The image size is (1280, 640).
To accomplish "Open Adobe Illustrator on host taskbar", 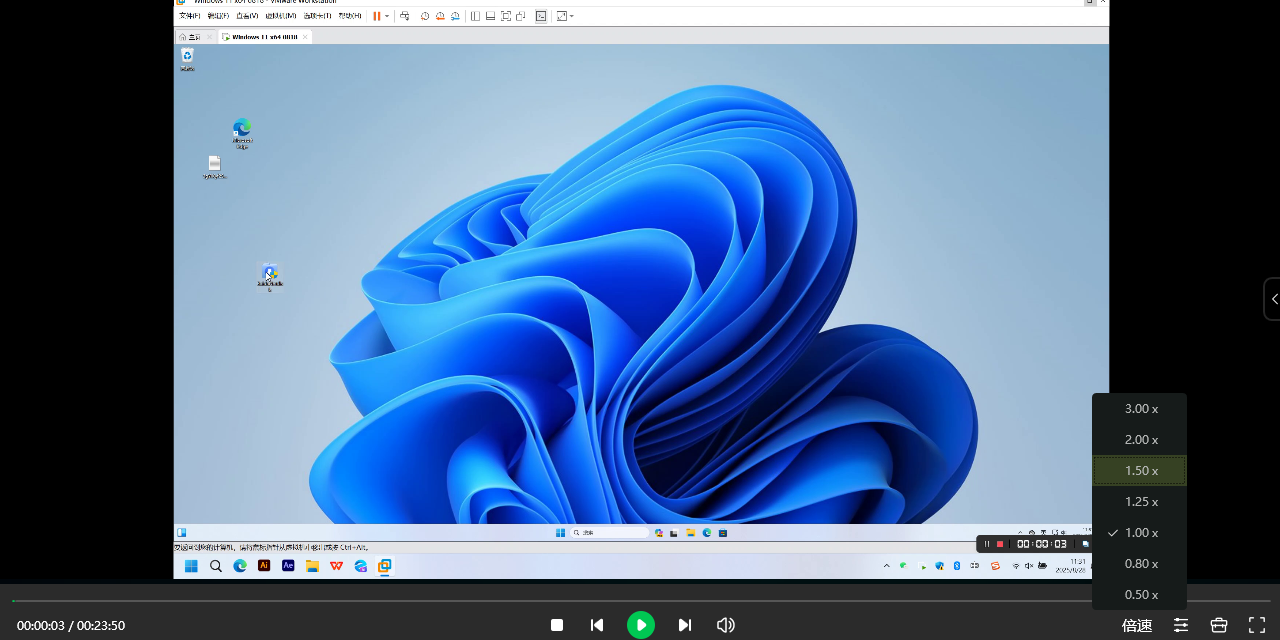I will [x=264, y=566].
